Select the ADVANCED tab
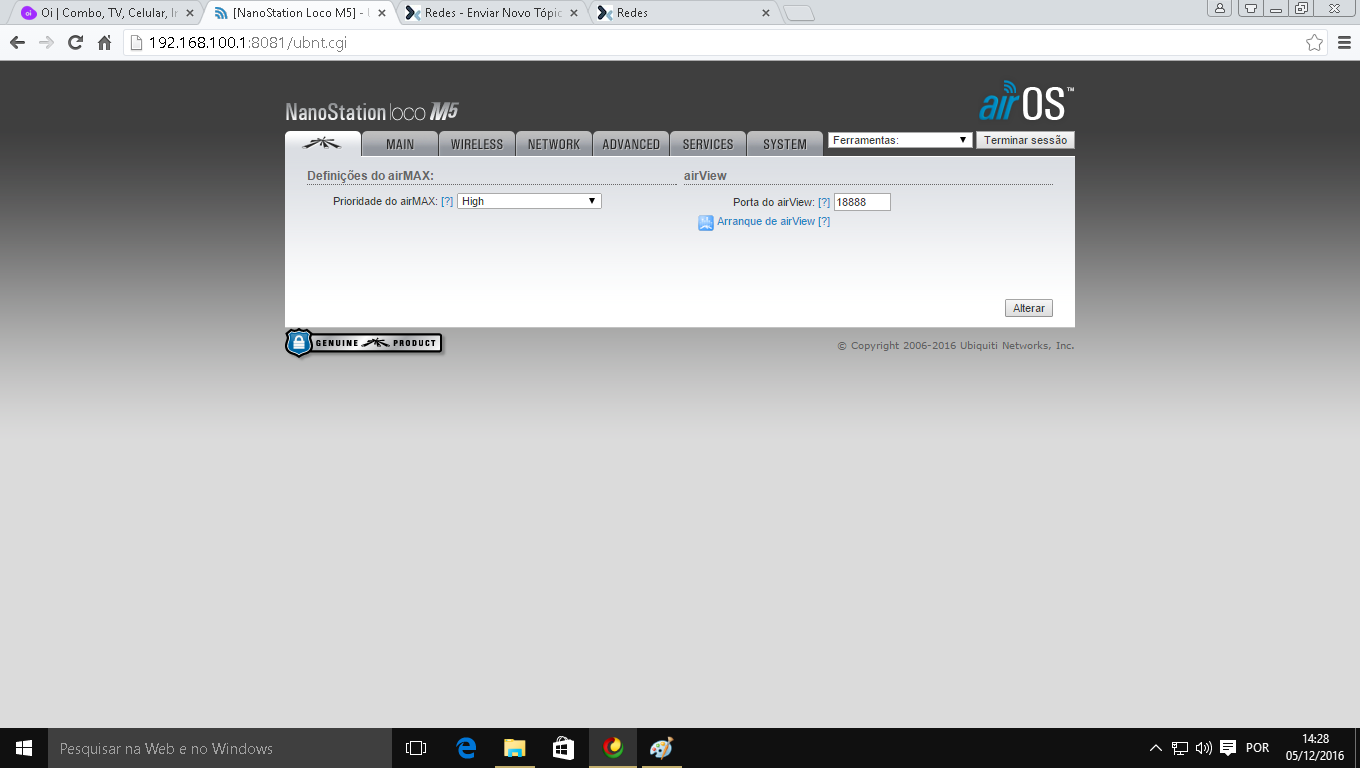1360x768 pixels. 631,144
